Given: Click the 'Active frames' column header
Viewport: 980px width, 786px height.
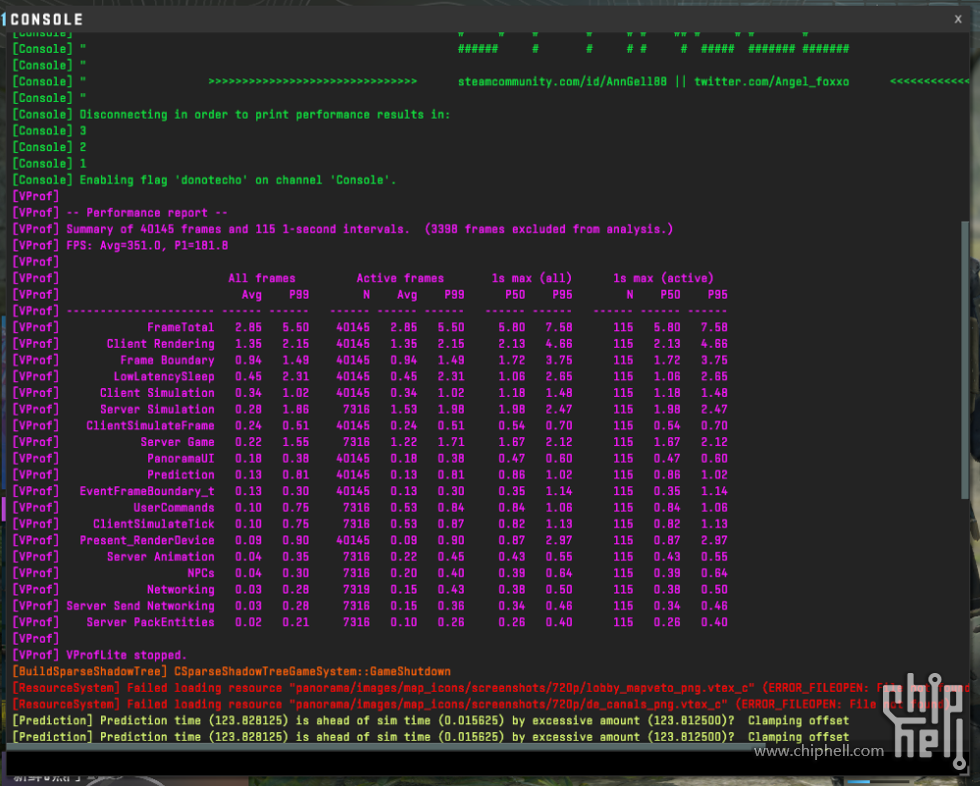Looking at the screenshot, I should [400, 278].
